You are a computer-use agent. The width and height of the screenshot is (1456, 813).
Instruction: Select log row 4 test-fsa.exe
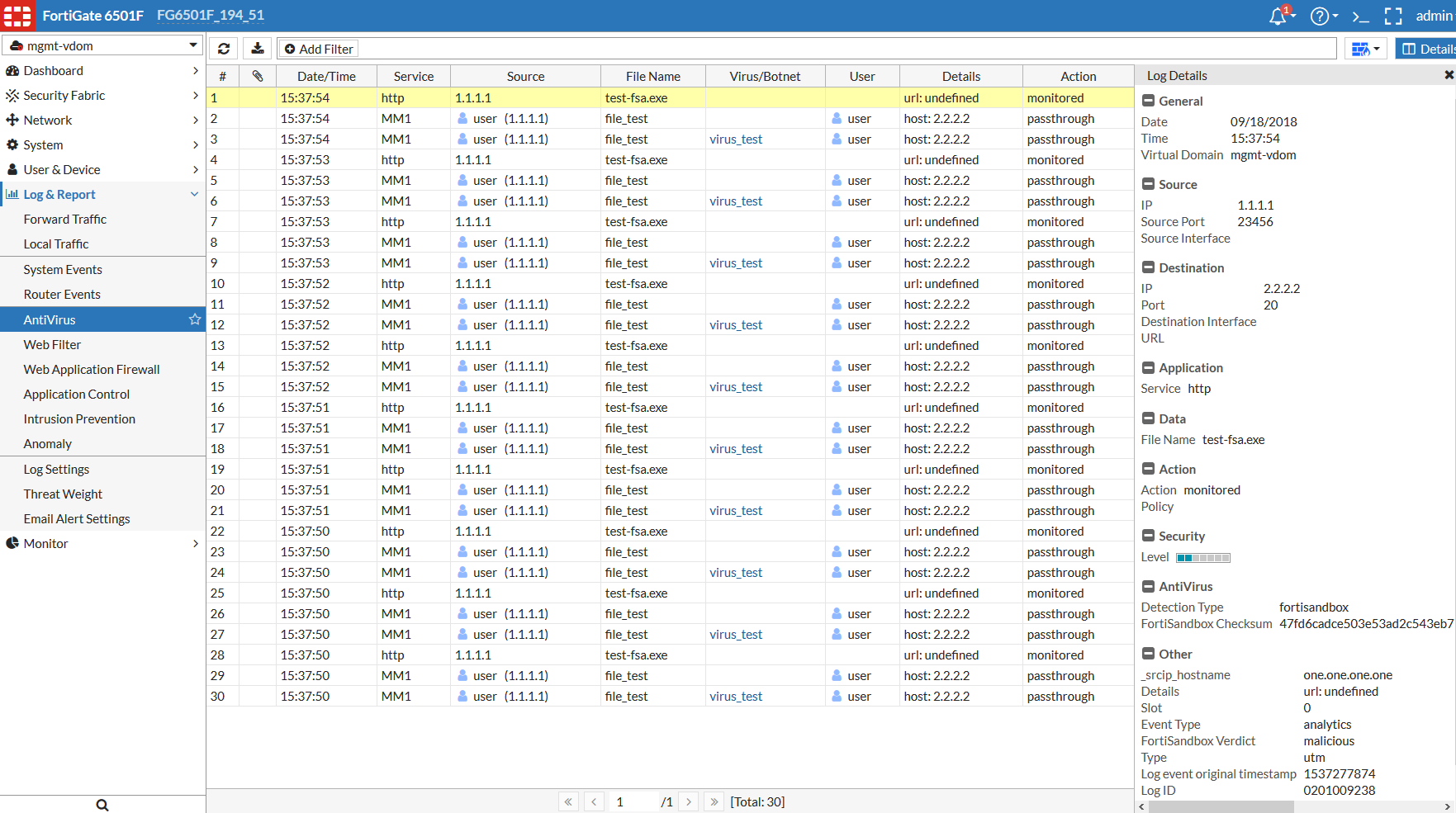(670, 160)
